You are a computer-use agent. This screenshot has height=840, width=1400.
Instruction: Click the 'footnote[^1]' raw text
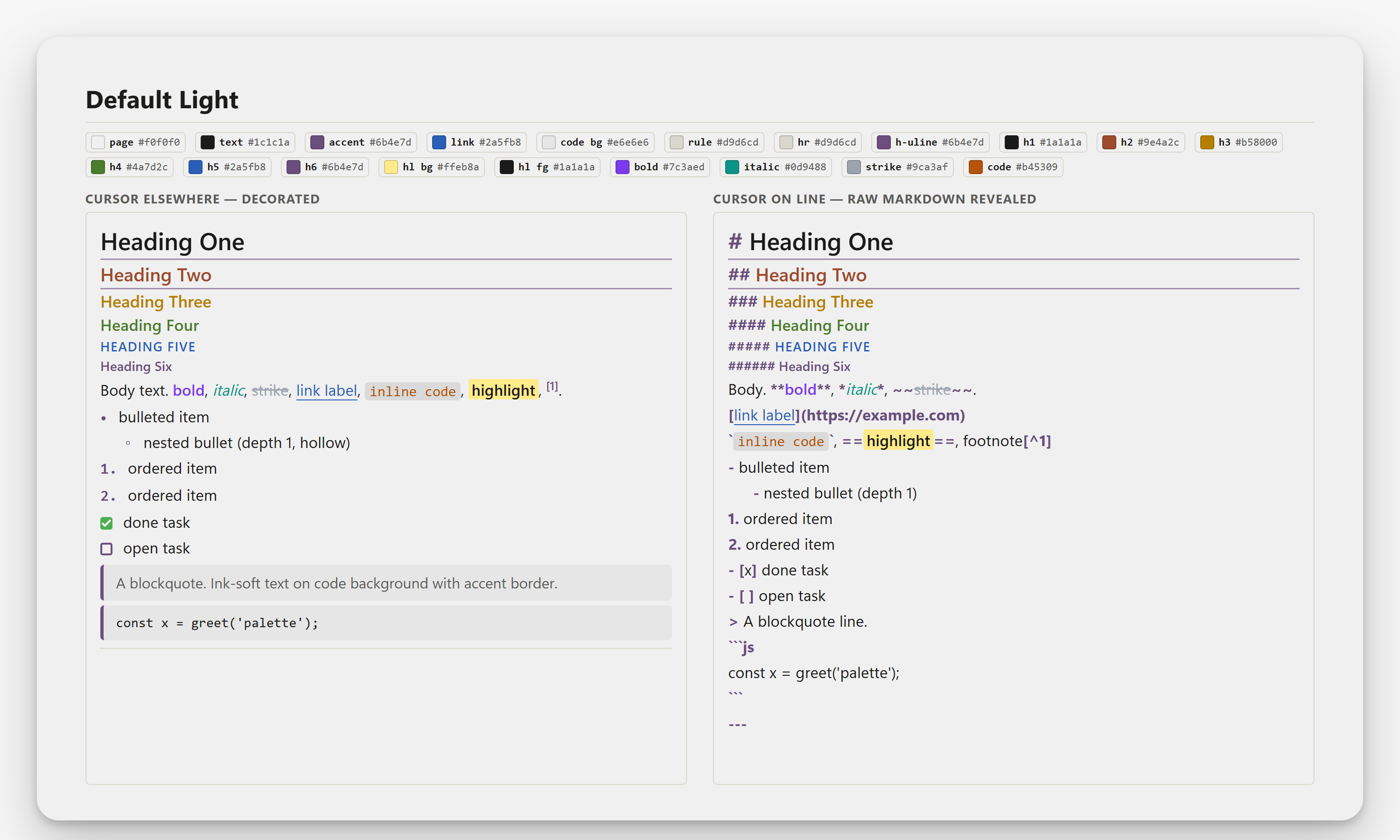point(1007,441)
